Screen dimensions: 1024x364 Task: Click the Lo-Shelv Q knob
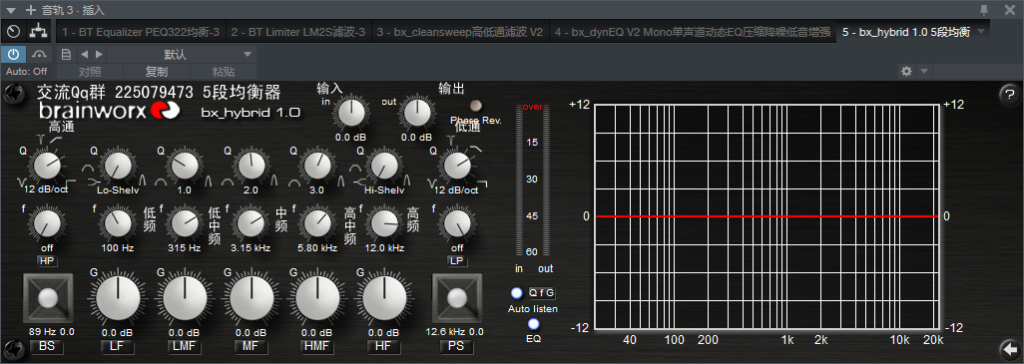[x=118, y=166]
